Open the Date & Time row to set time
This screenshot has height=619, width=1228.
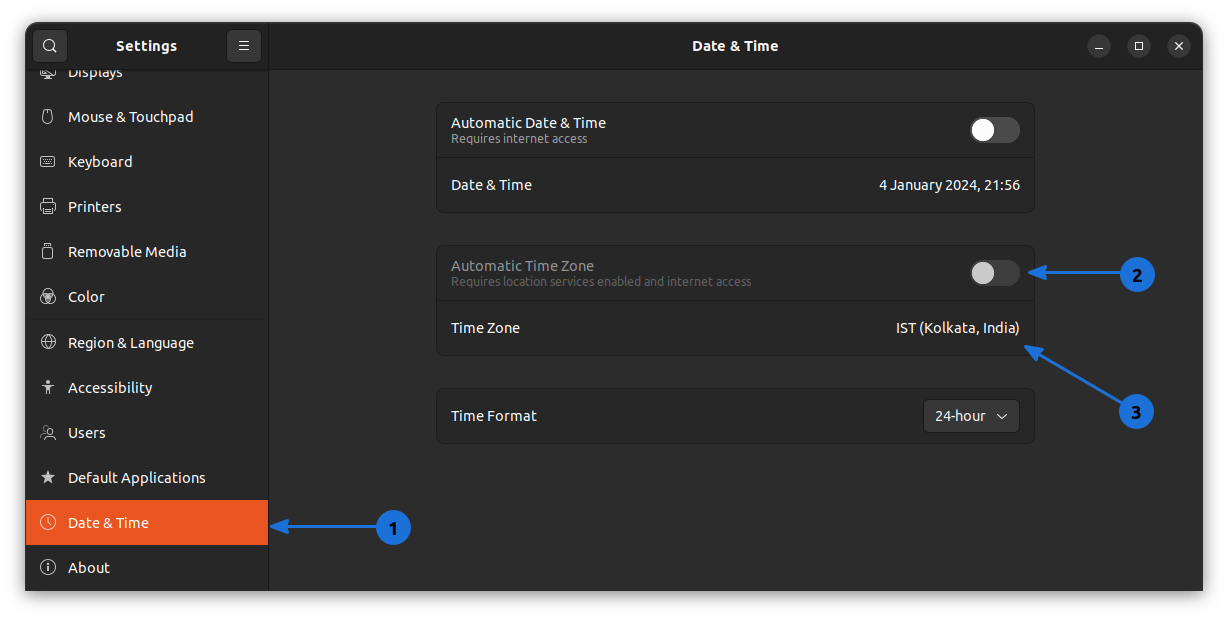pyautogui.click(x=735, y=185)
